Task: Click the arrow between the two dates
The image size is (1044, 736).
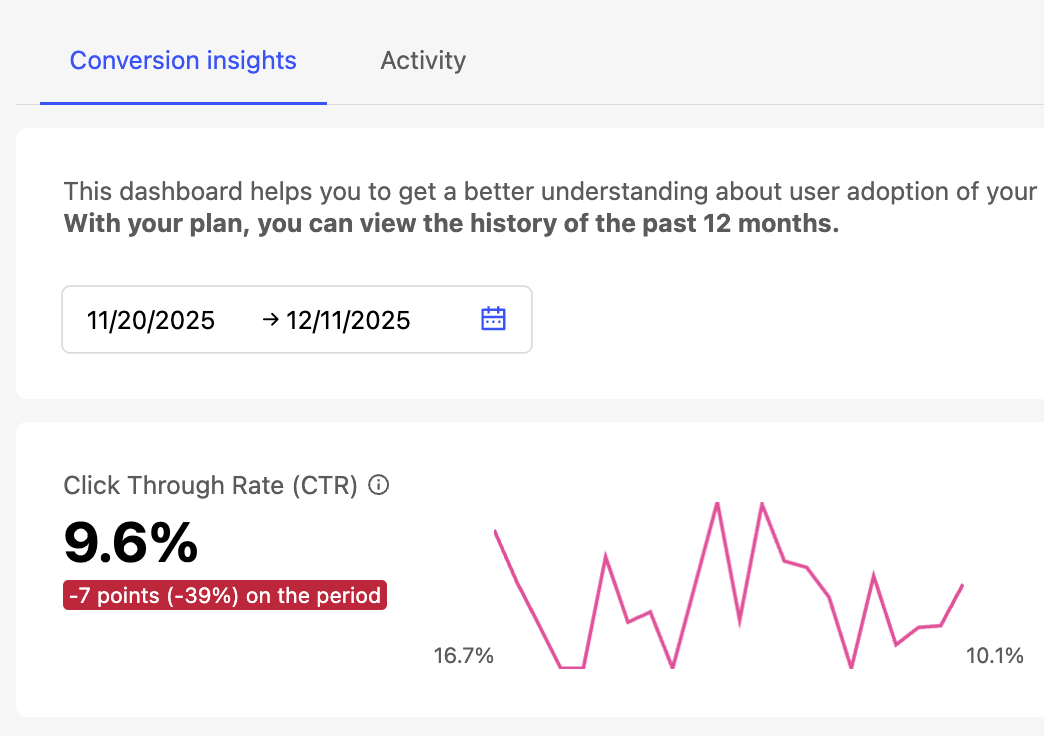Action: (270, 320)
